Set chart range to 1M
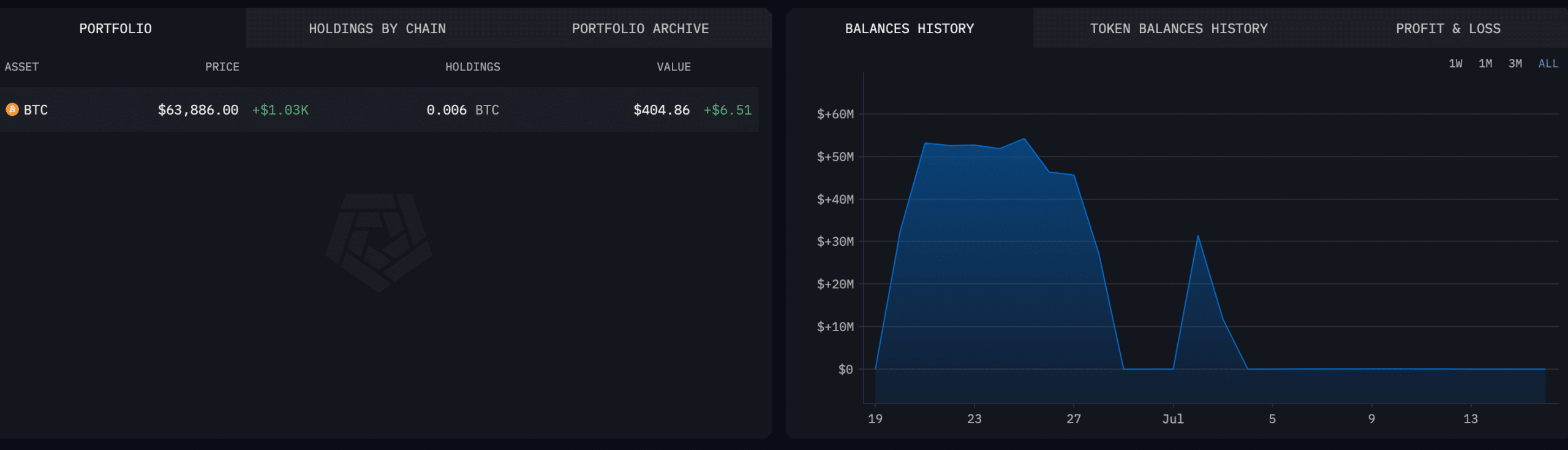 click(x=1485, y=64)
